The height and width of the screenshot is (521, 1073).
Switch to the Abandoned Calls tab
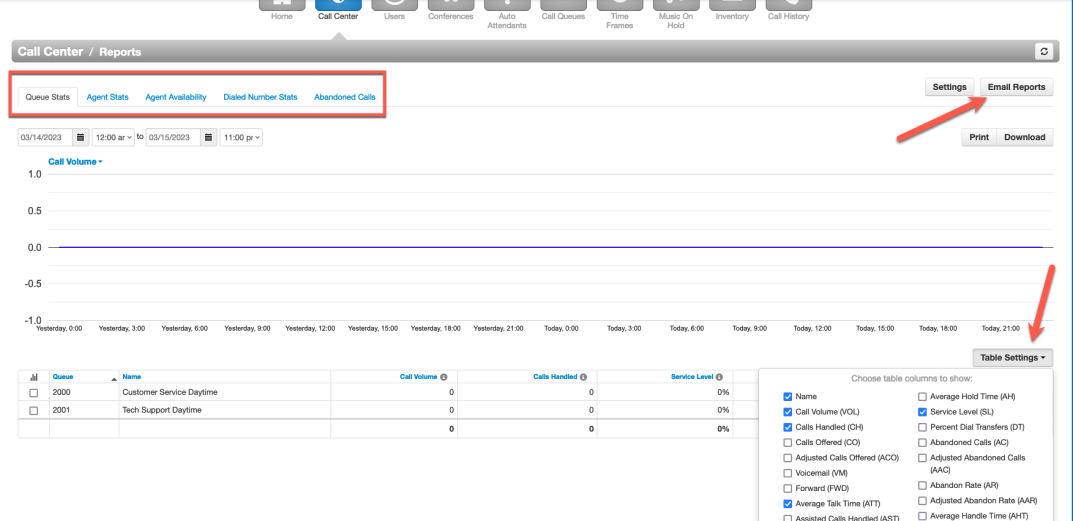pos(345,97)
